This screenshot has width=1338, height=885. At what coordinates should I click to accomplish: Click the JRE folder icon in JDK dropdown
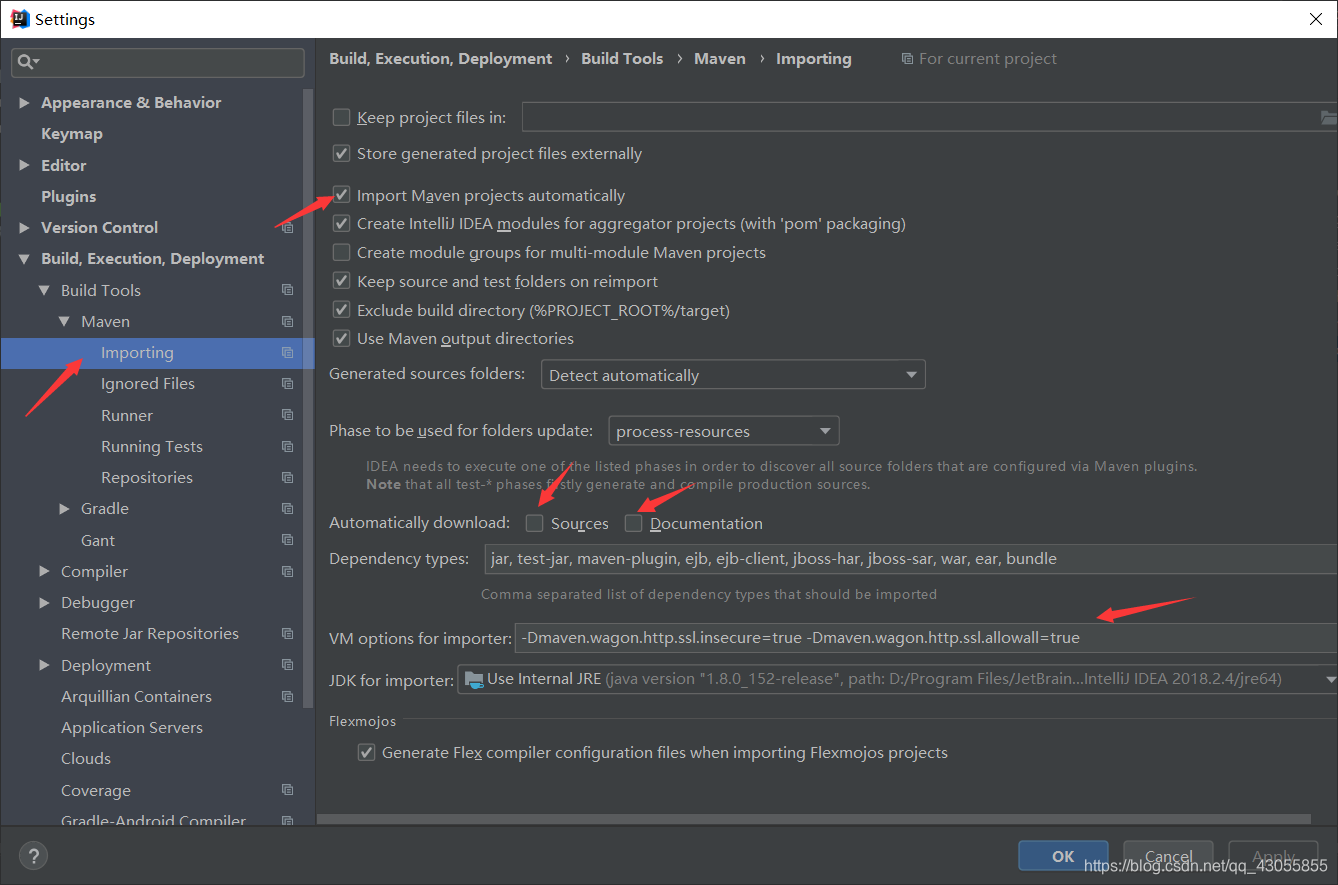(x=474, y=680)
